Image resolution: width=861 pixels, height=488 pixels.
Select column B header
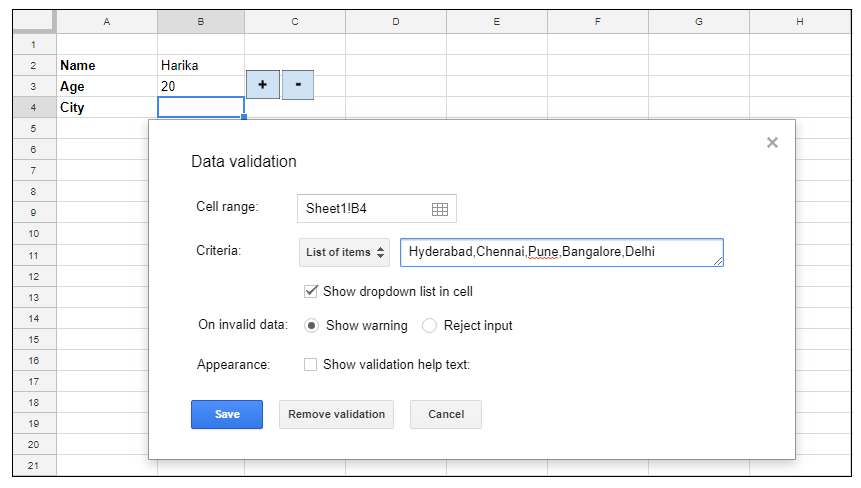point(201,21)
